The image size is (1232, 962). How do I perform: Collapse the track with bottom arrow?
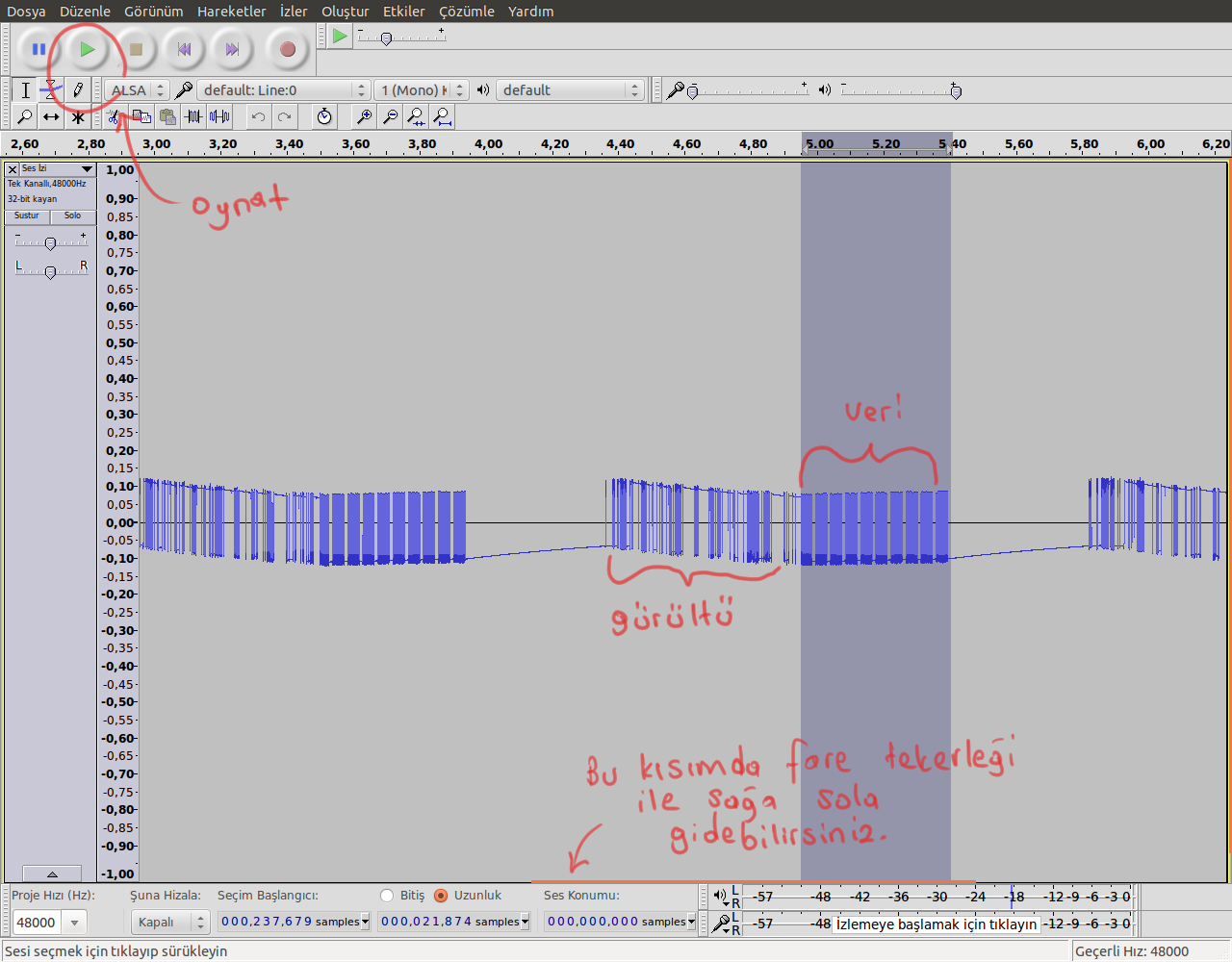(x=52, y=873)
